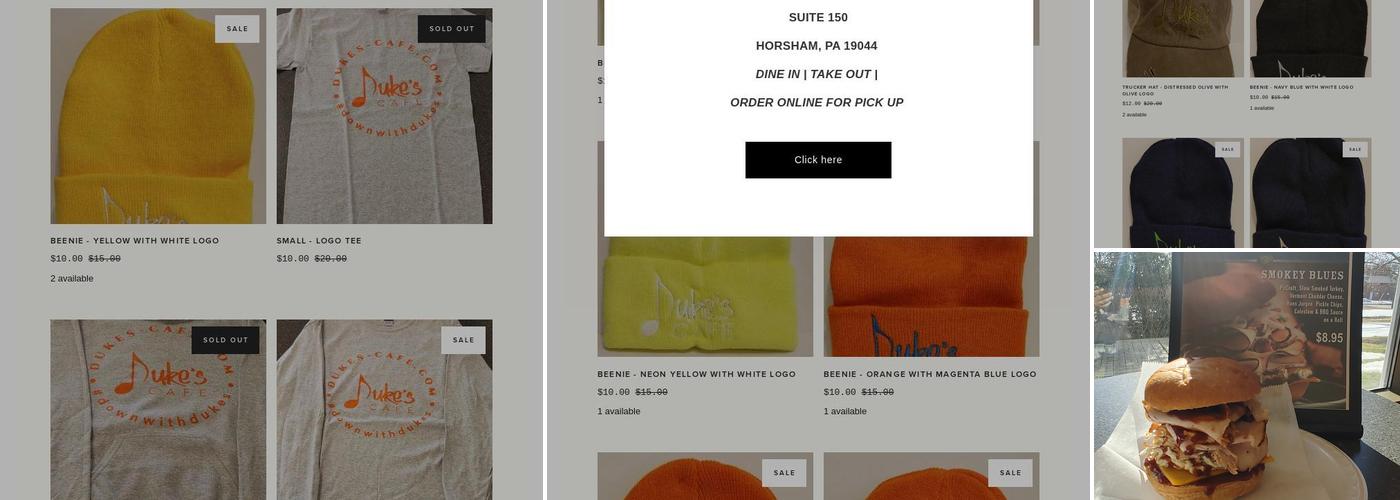Click the SALE badge on the long-sleeve logo shirt

pyautogui.click(x=463, y=340)
